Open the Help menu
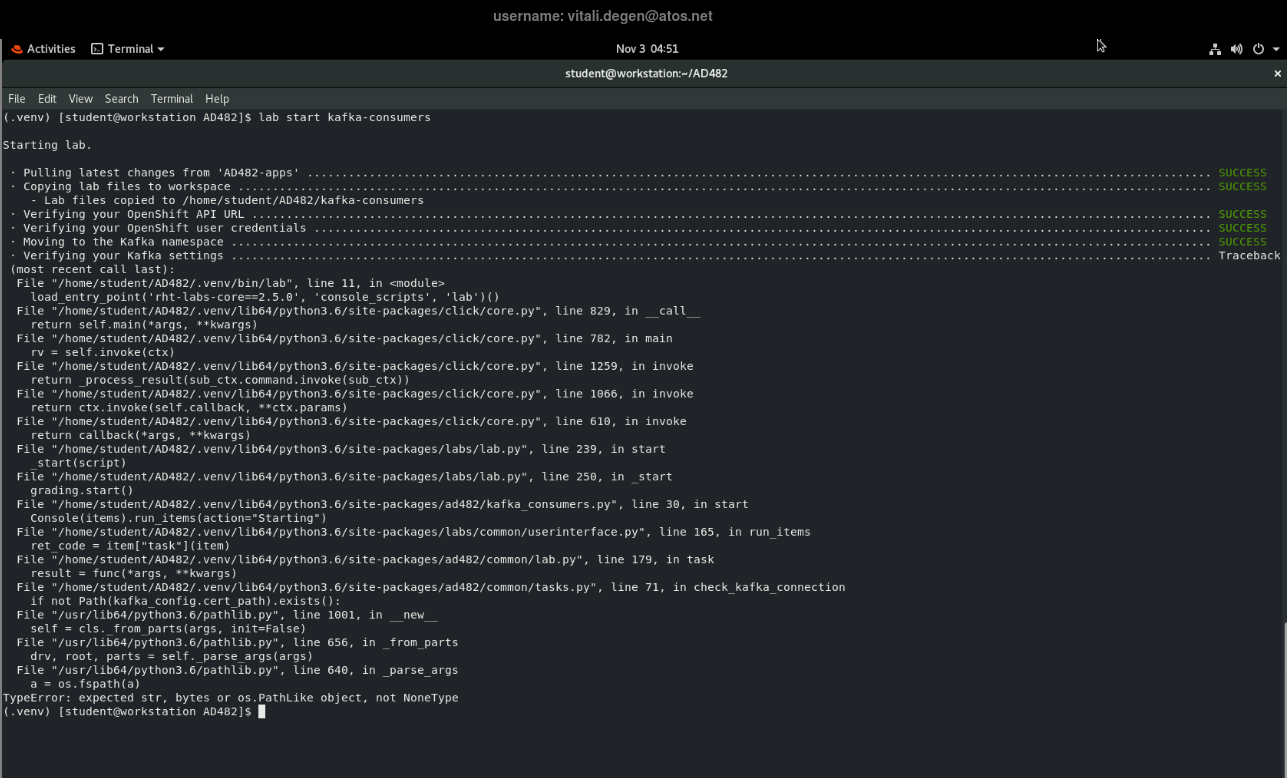Viewport: 1287px width, 778px height. click(x=217, y=99)
